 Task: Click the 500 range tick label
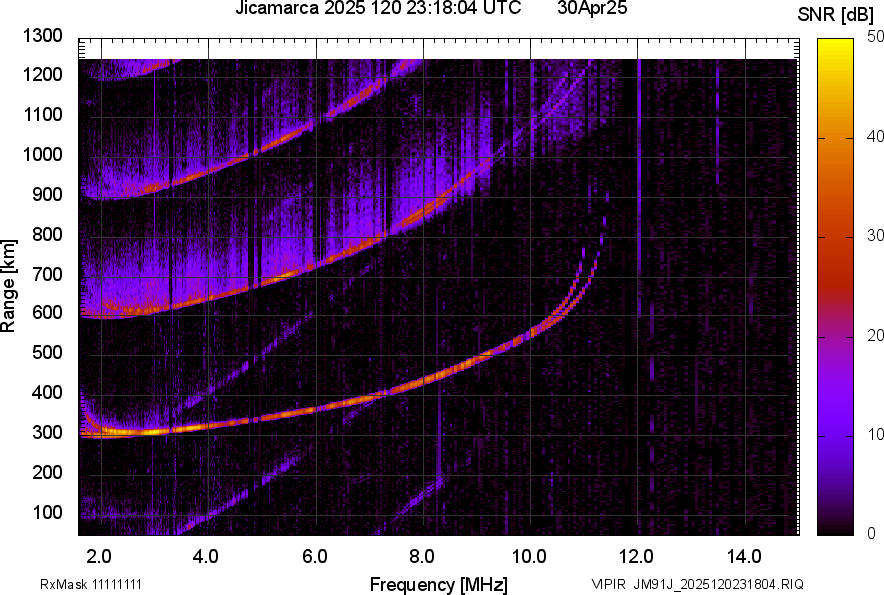(47, 352)
